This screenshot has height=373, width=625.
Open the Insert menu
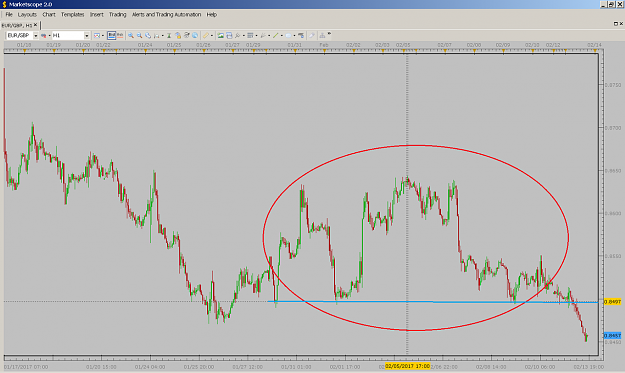pyautogui.click(x=96, y=14)
